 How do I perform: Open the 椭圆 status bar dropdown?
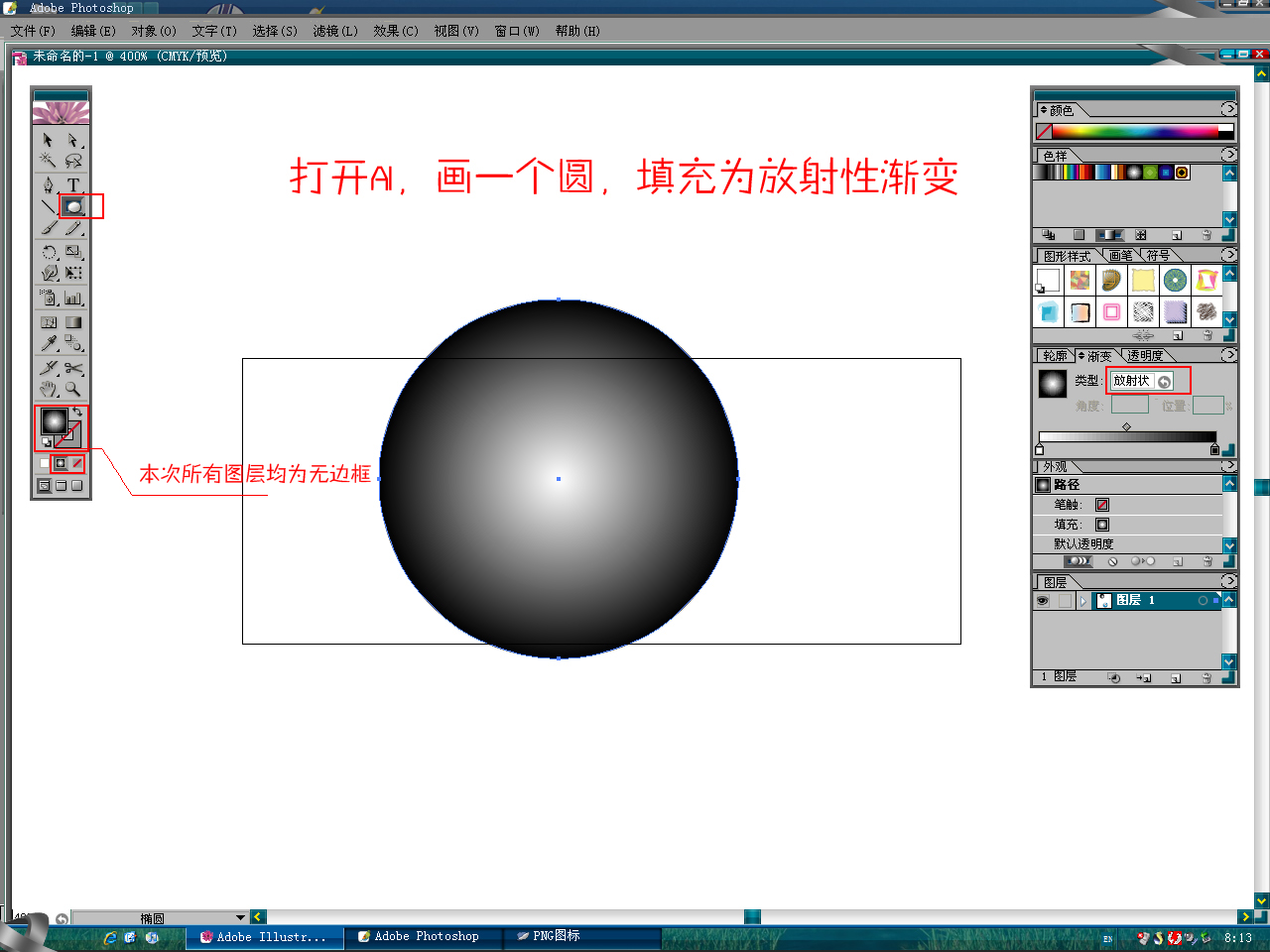click(240, 918)
